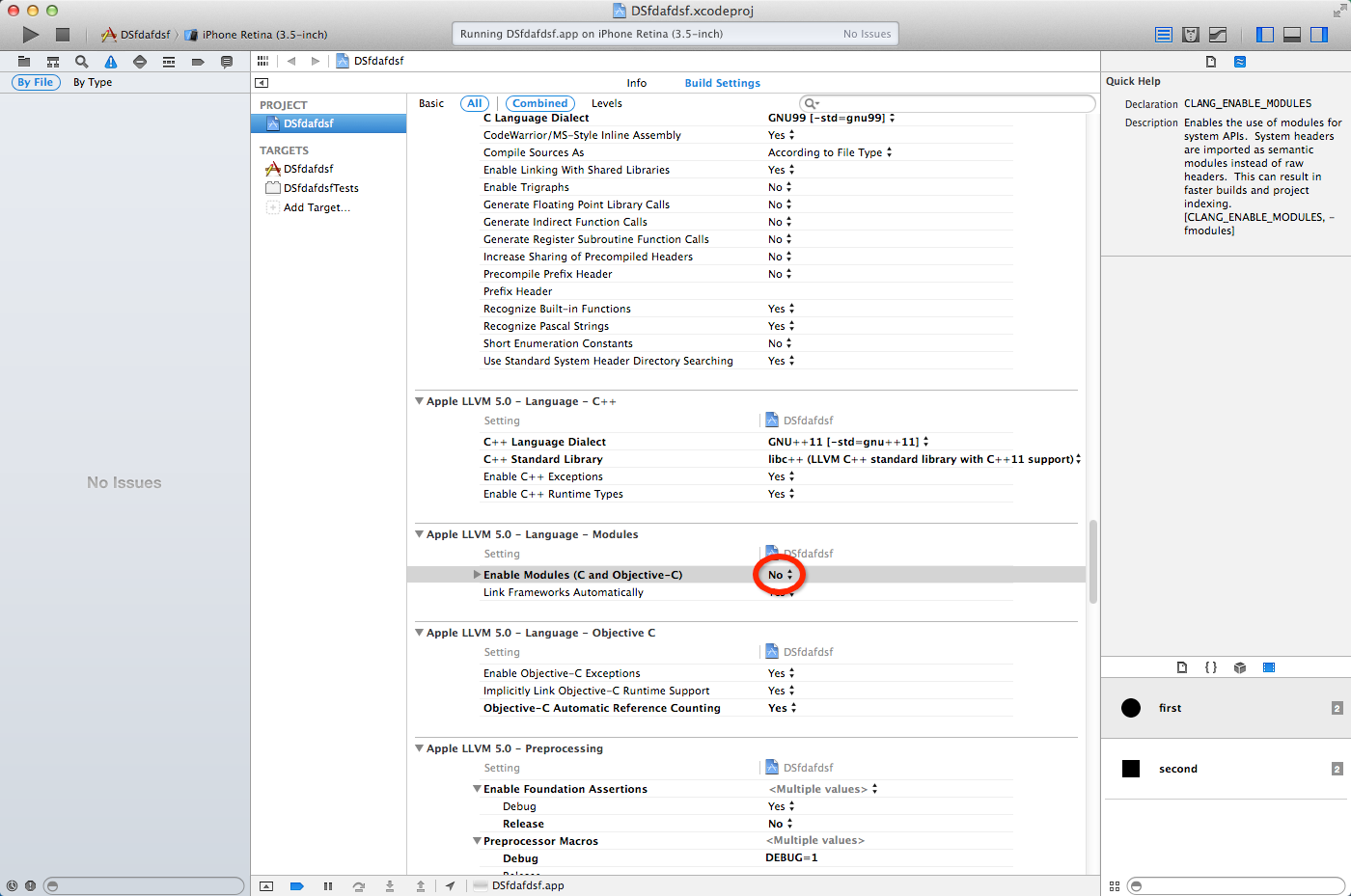
Task: Show only Basic build settings
Action: click(x=431, y=103)
